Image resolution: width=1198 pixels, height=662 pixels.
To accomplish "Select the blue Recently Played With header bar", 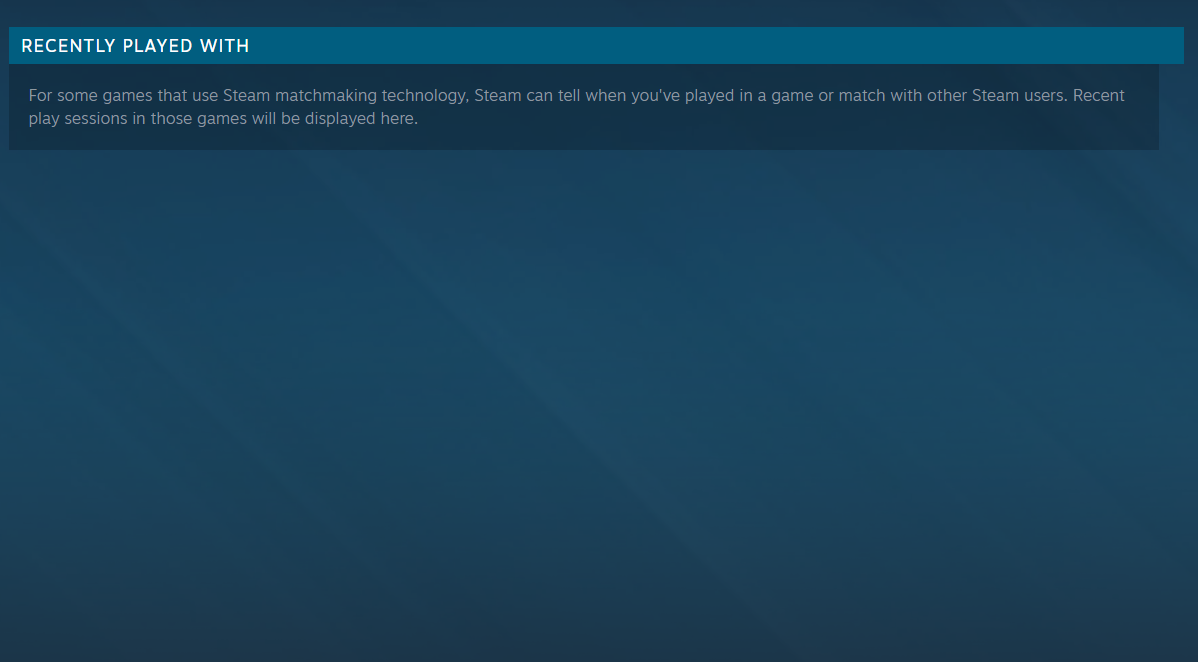I will click(596, 46).
